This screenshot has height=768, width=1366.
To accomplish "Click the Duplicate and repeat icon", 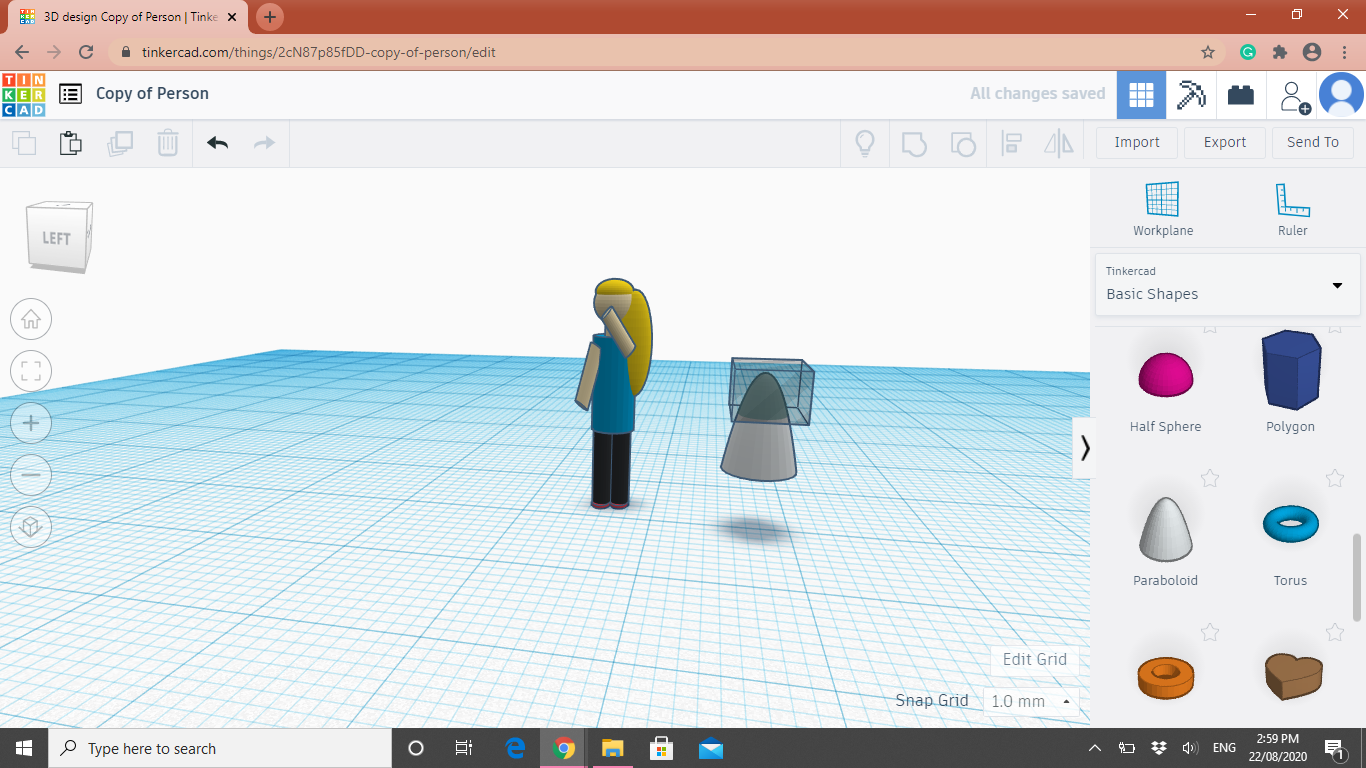I will click(120, 143).
